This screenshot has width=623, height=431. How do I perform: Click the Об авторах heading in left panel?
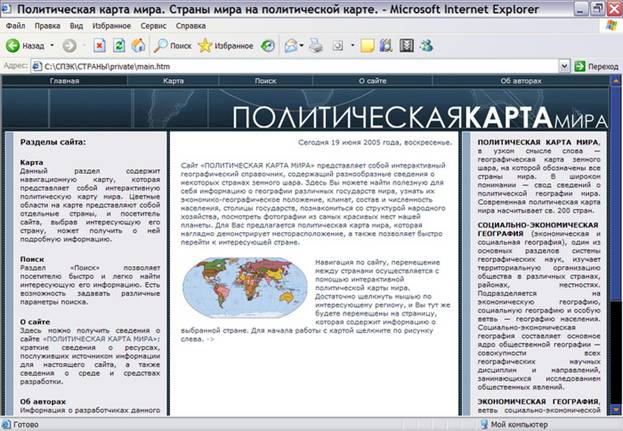(x=43, y=402)
